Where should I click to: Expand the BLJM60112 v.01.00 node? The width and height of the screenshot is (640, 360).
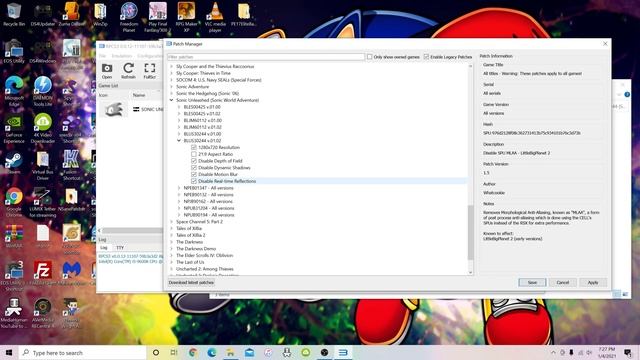(179, 120)
